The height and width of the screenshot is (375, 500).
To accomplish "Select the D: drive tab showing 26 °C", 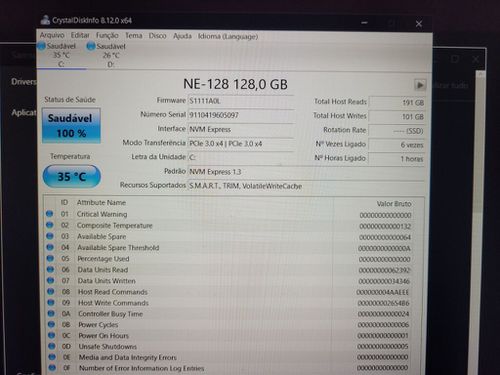I will [x=111, y=55].
